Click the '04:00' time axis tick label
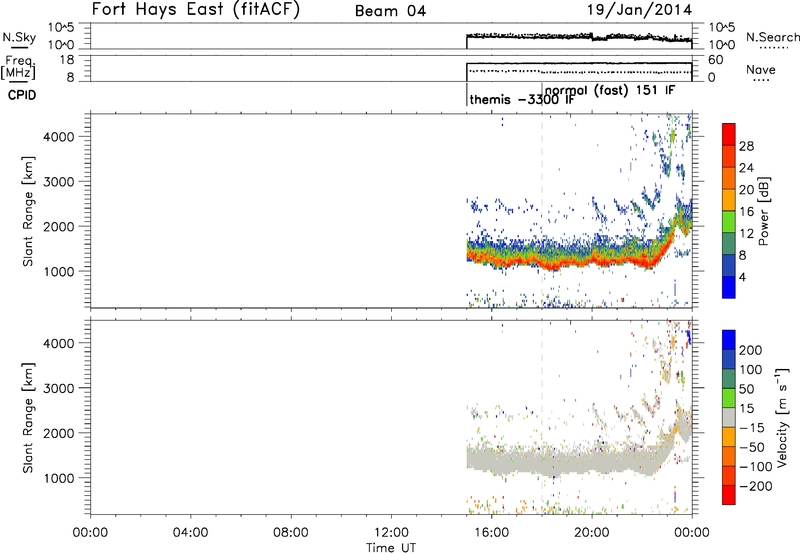 coord(191,533)
